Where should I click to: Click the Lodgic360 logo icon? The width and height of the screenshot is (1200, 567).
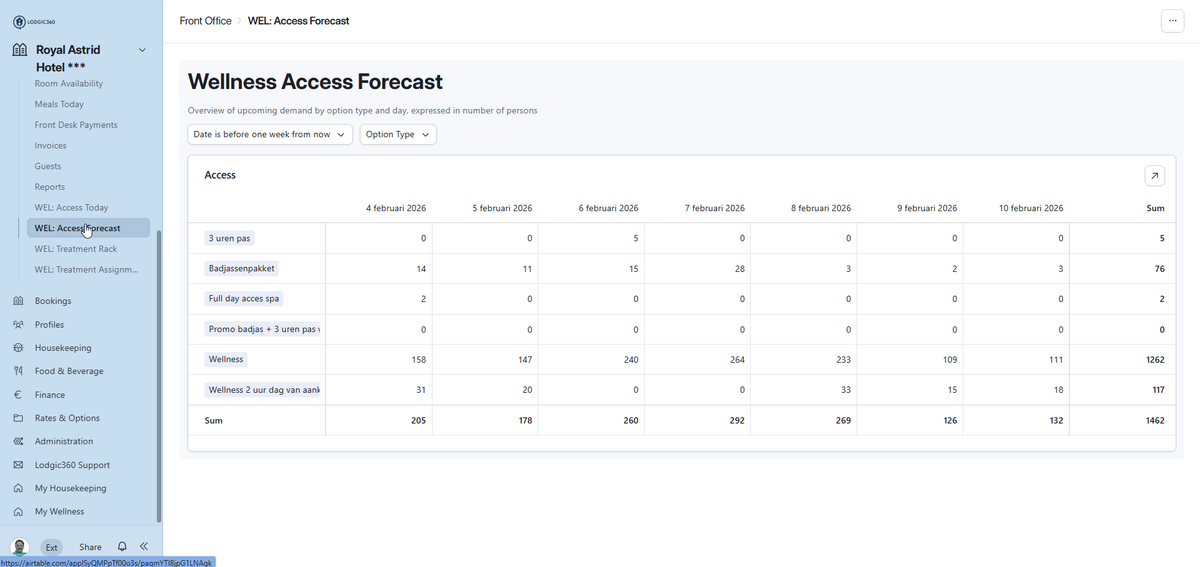[19, 22]
